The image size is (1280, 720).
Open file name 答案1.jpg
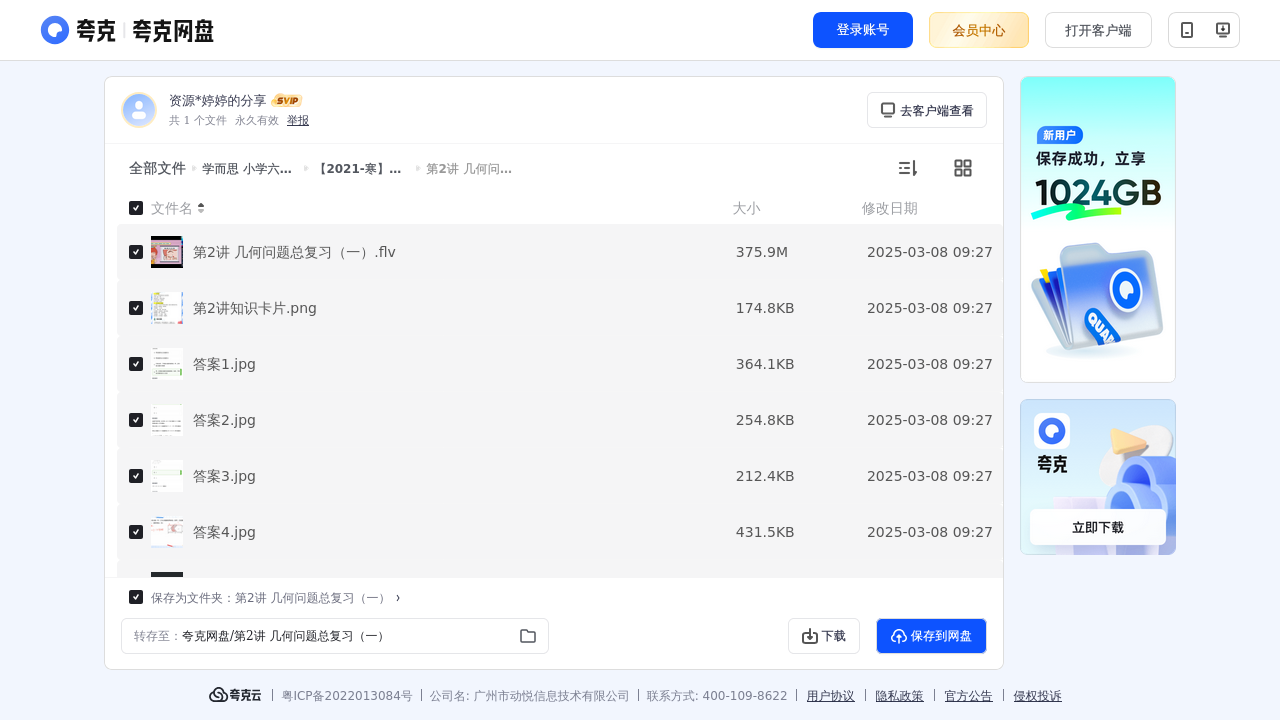tap(224, 364)
